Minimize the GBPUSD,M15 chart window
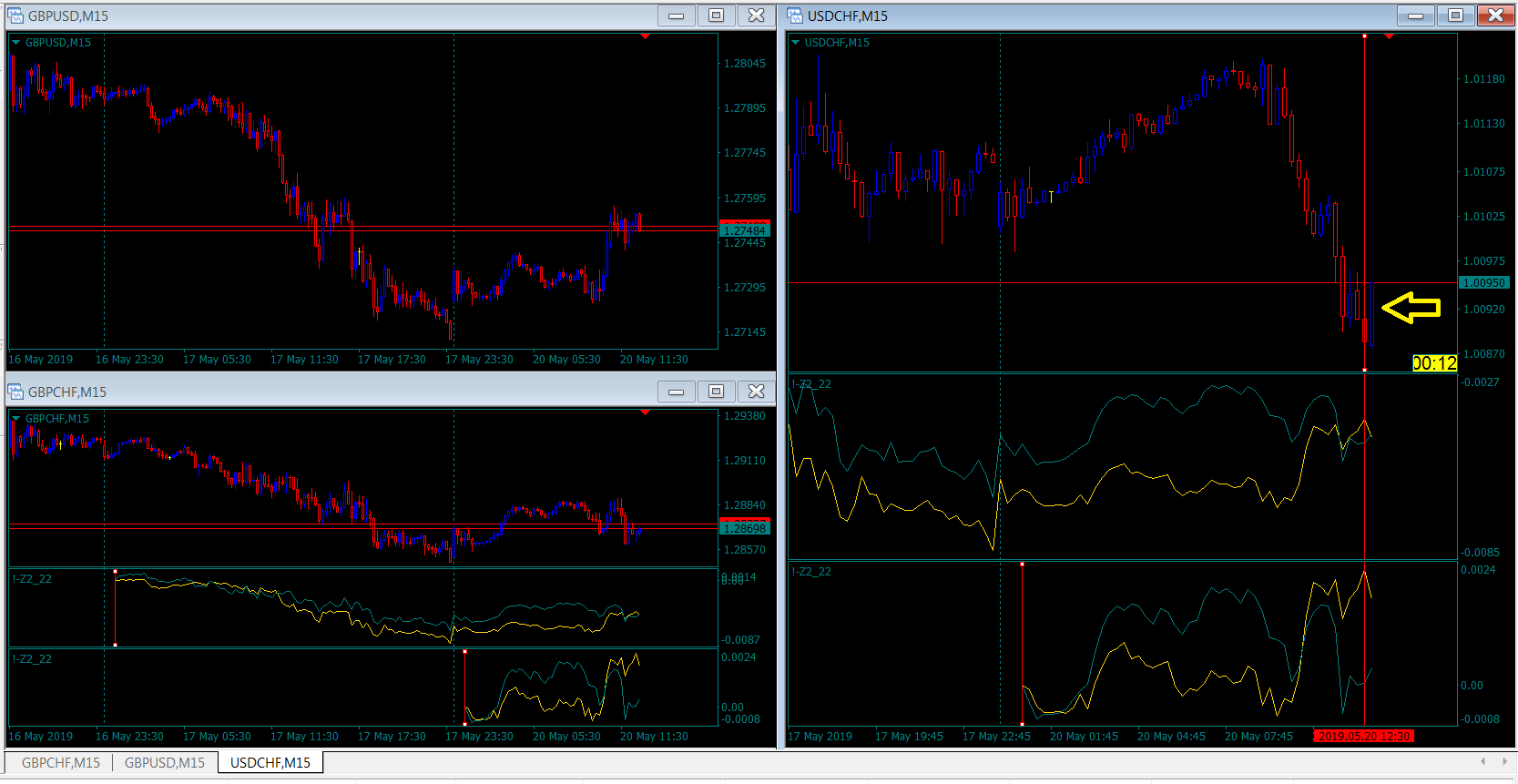The width and height of the screenshot is (1518, 784). click(x=676, y=15)
